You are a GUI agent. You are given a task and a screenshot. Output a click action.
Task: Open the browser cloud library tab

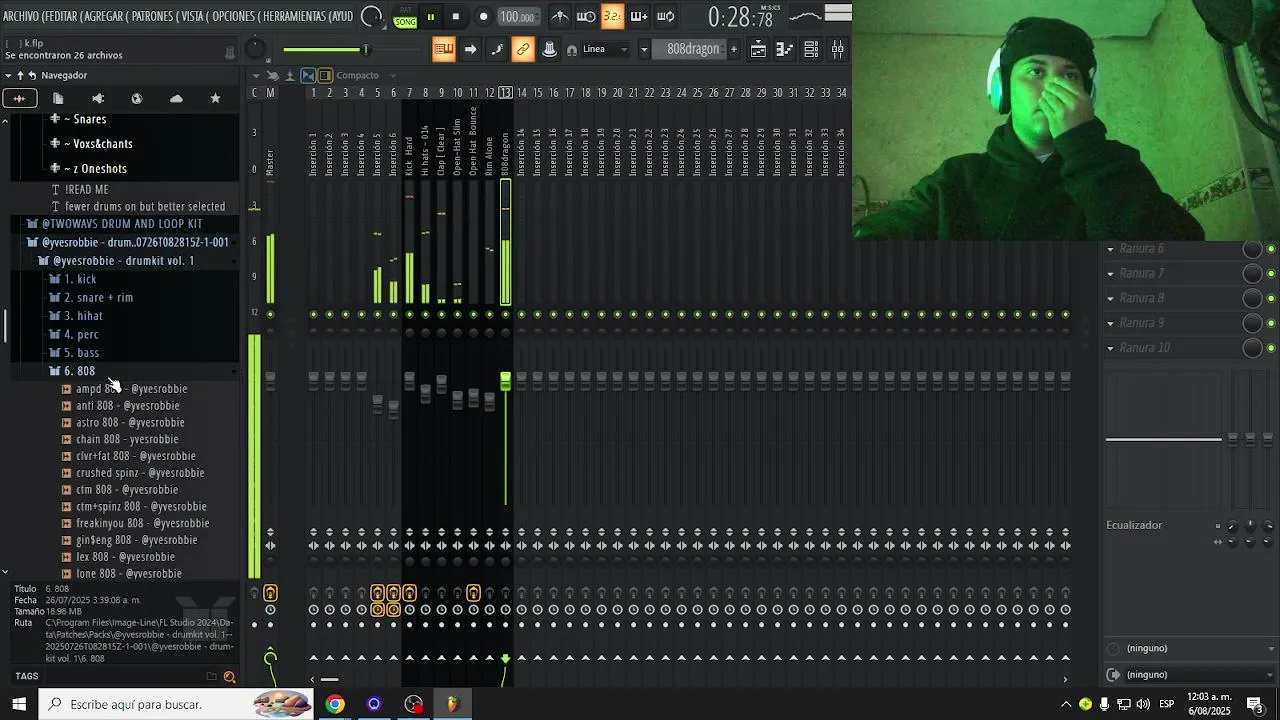(x=176, y=98)
